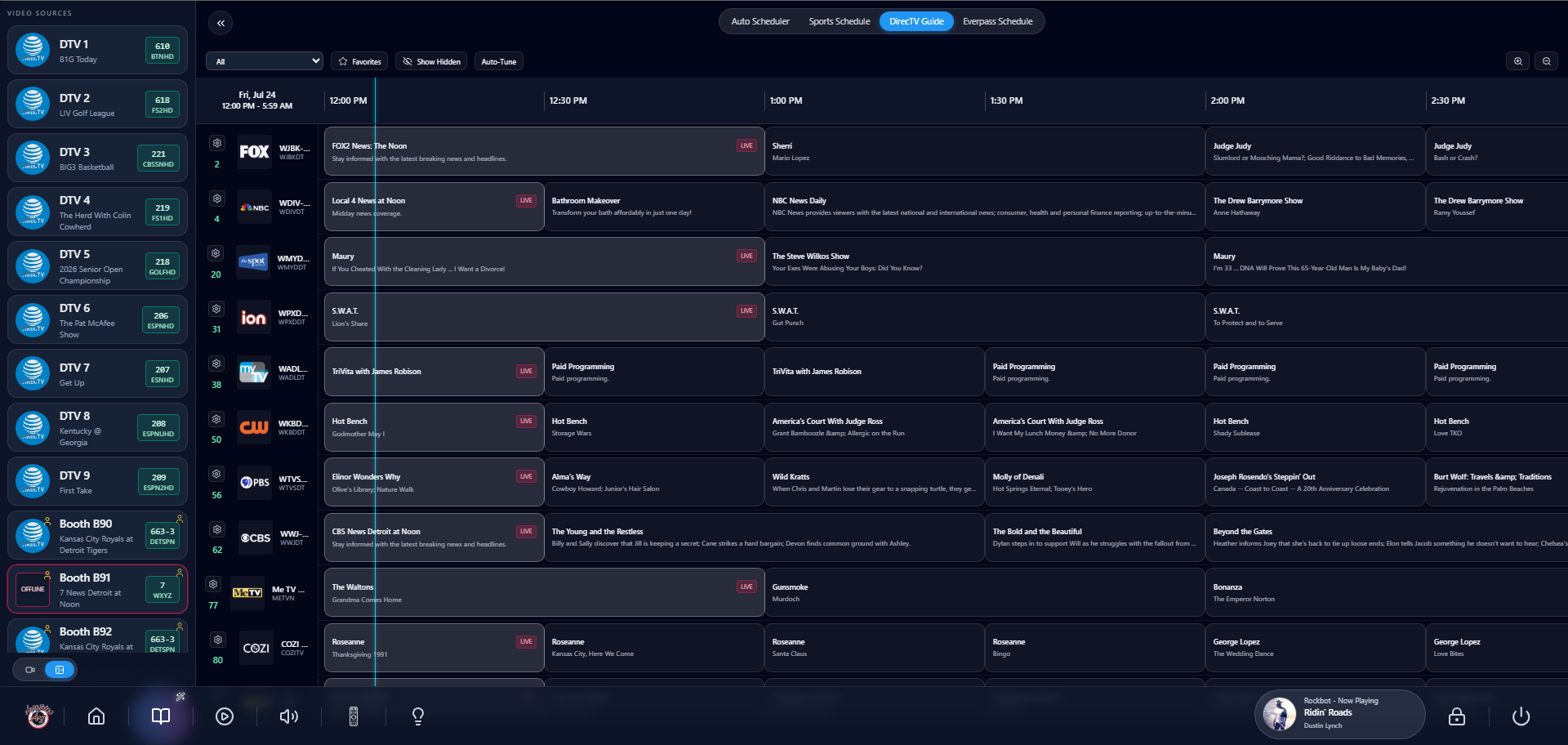Viewport: 1568px width, 745px height.
Task: Collapse the video sources sidebar
Action: 220,23
